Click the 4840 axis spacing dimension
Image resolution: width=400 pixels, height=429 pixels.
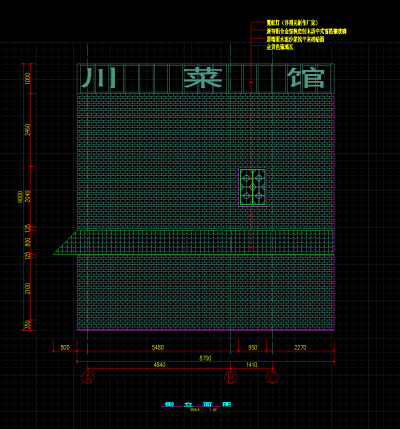[x=159, y=365]
